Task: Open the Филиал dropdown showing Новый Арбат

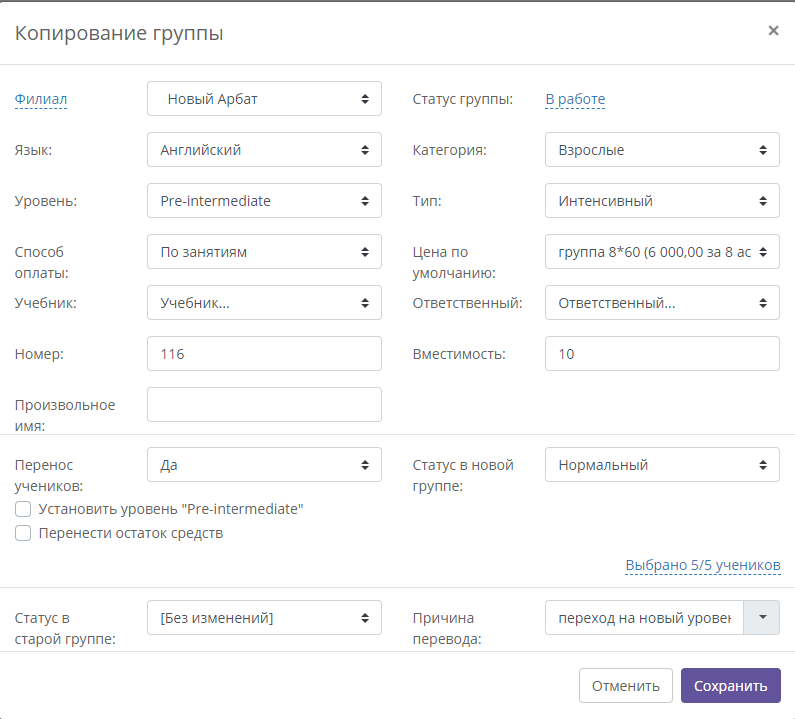Action: click(264, 99)
